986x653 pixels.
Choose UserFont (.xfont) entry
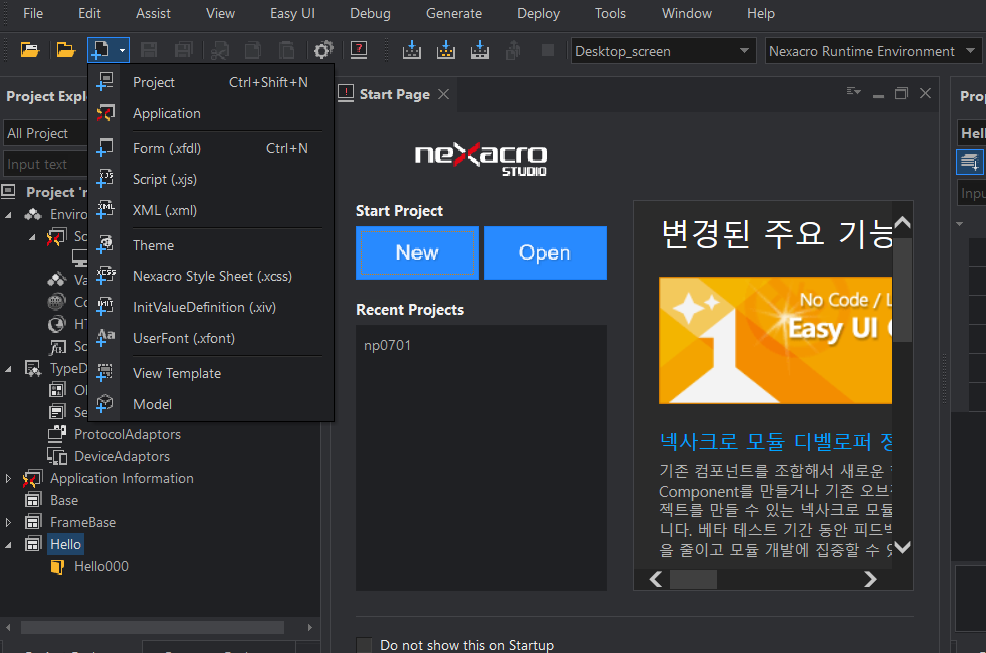(x=211, y=338)
